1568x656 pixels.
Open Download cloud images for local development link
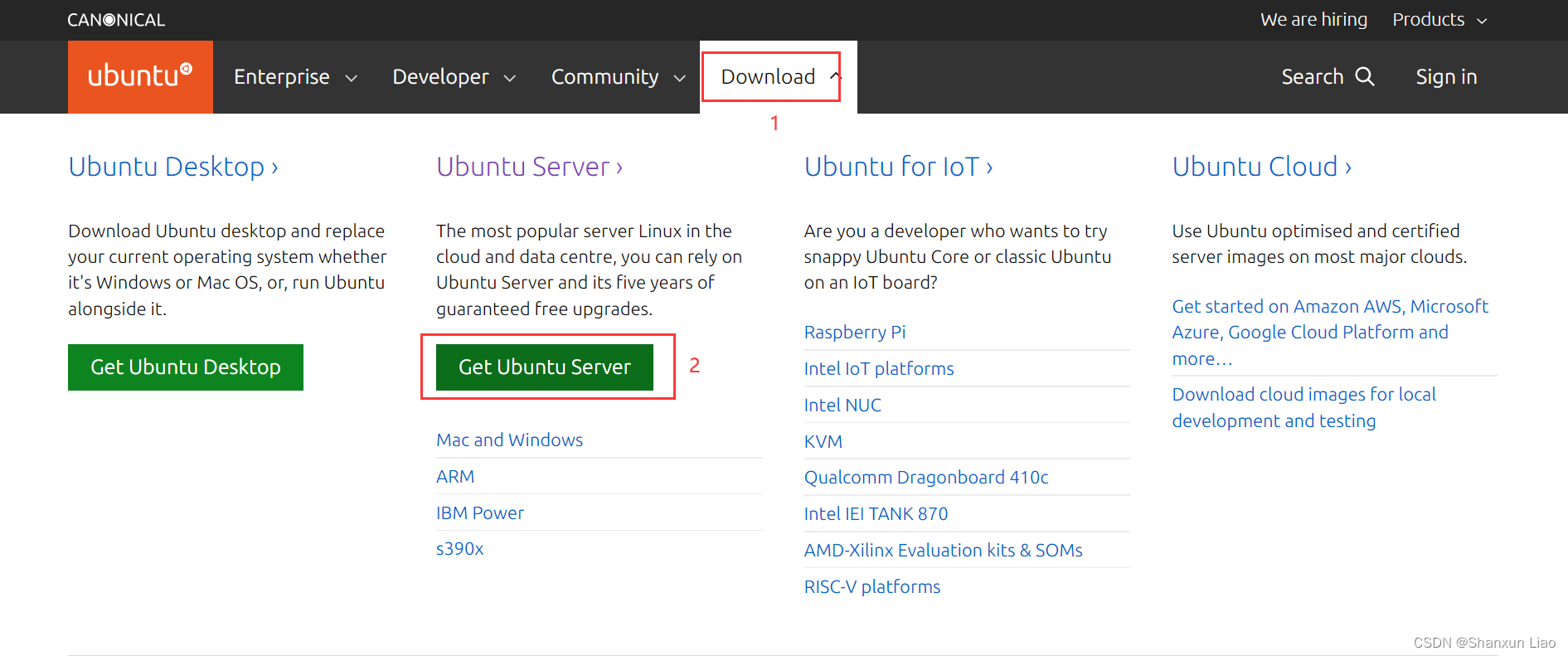tap(1303, 407)
